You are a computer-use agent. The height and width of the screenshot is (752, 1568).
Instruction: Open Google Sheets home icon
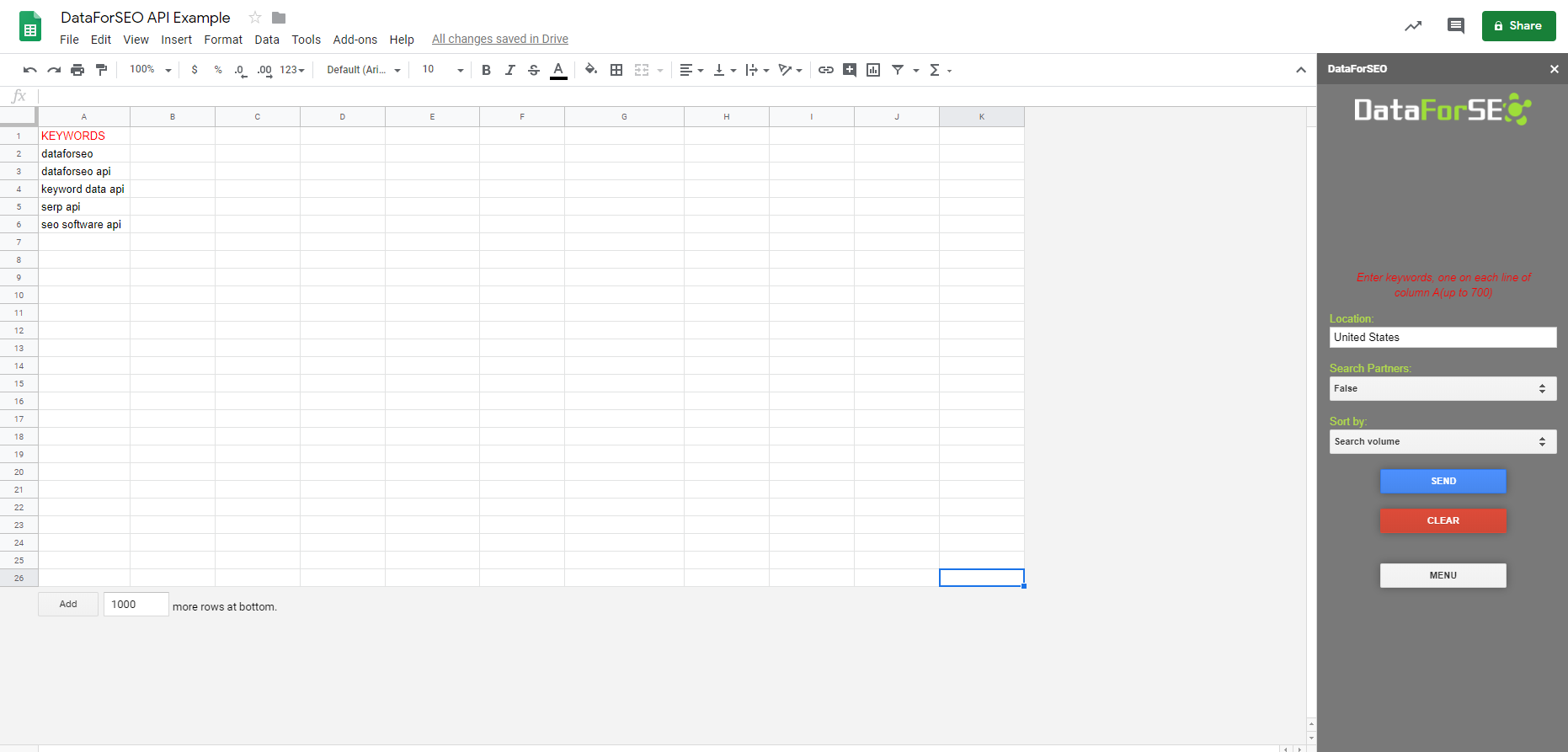pyautogui.click(x=30, y=26)
